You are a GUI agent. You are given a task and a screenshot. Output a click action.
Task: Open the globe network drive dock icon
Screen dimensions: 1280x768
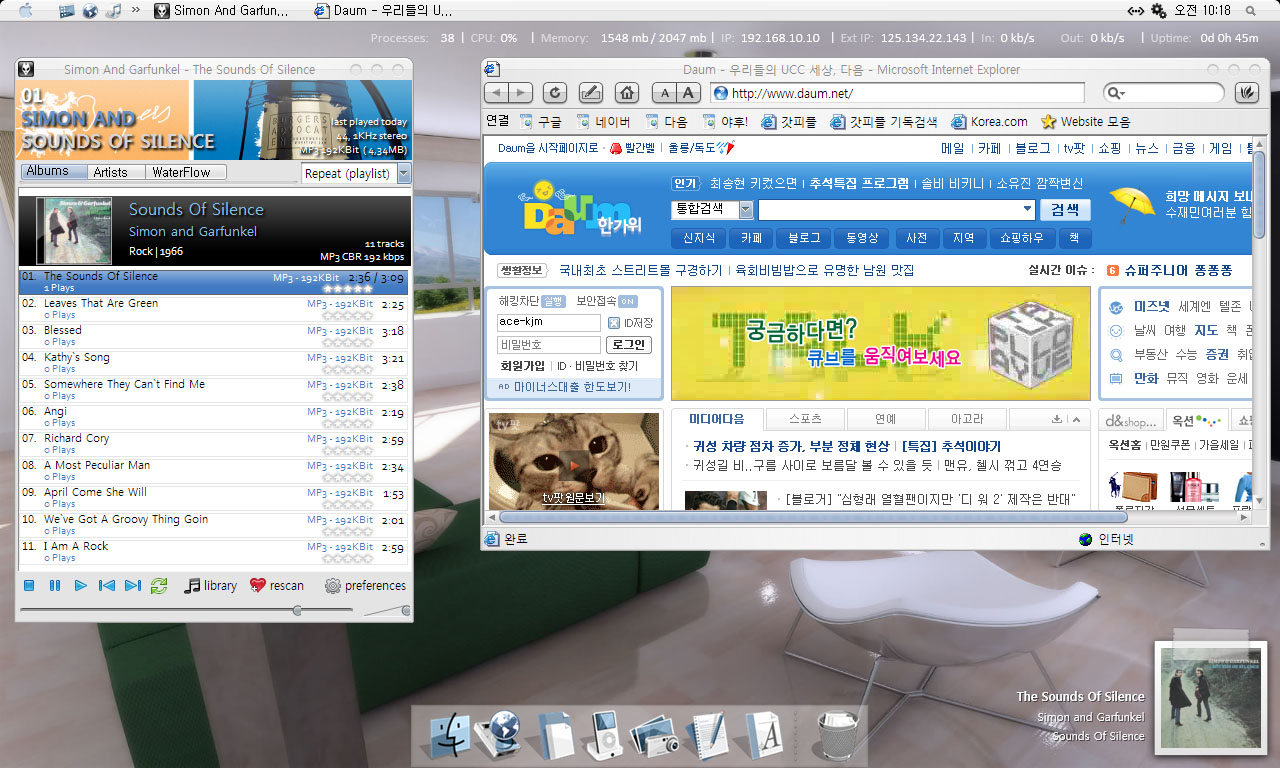[x=496, y=734]
